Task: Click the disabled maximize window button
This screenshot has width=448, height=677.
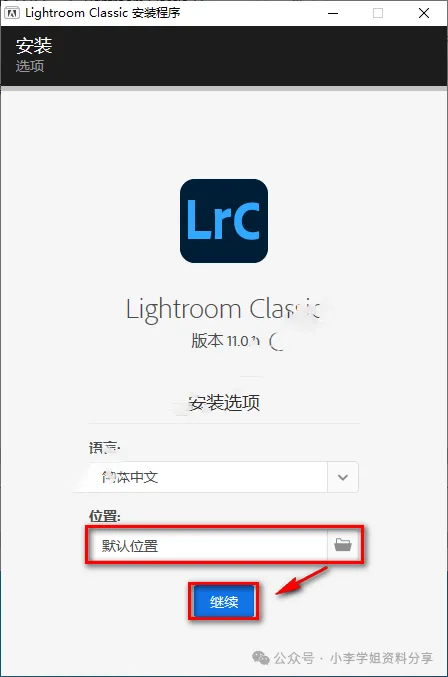Action: pyautogui.click(x=378, y=13)
